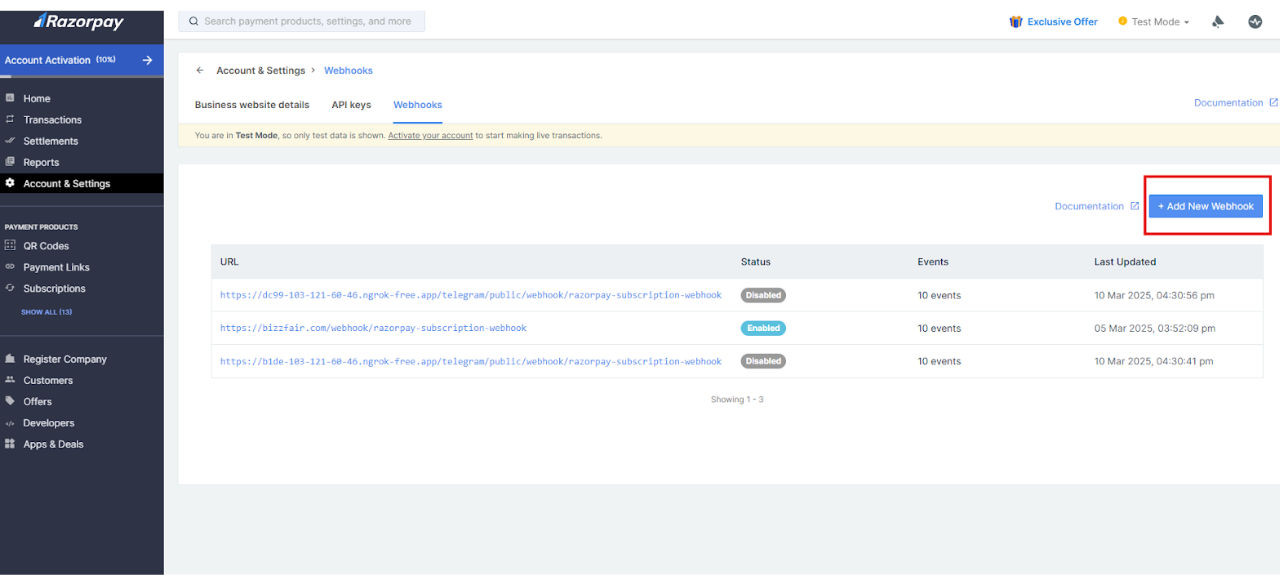Image resolution: width=1280 pixels, height=585 pixels.
Task: Click the Account & Settings gear icon
Action: pyautogui.click(x=10, y=183)
